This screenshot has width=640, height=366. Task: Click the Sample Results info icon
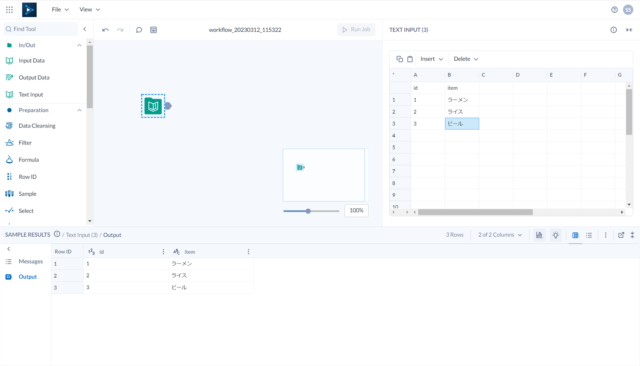pyautogui.click(x=57, y=234)
